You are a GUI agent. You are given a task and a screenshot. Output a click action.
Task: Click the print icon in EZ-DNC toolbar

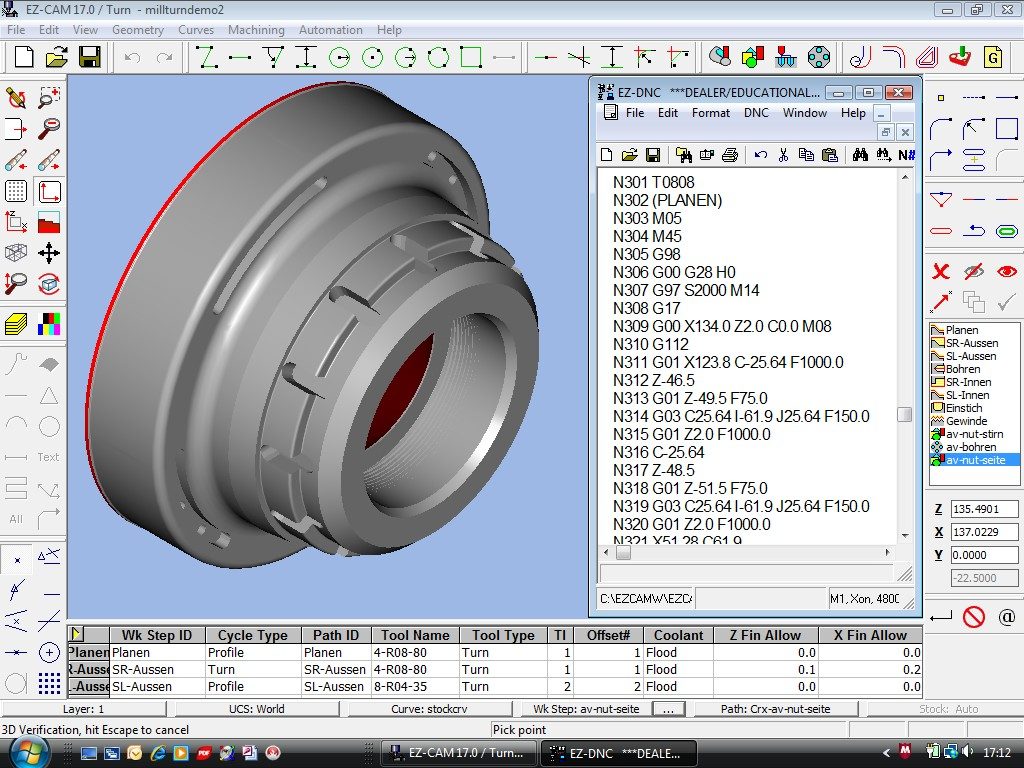point(730,155)
